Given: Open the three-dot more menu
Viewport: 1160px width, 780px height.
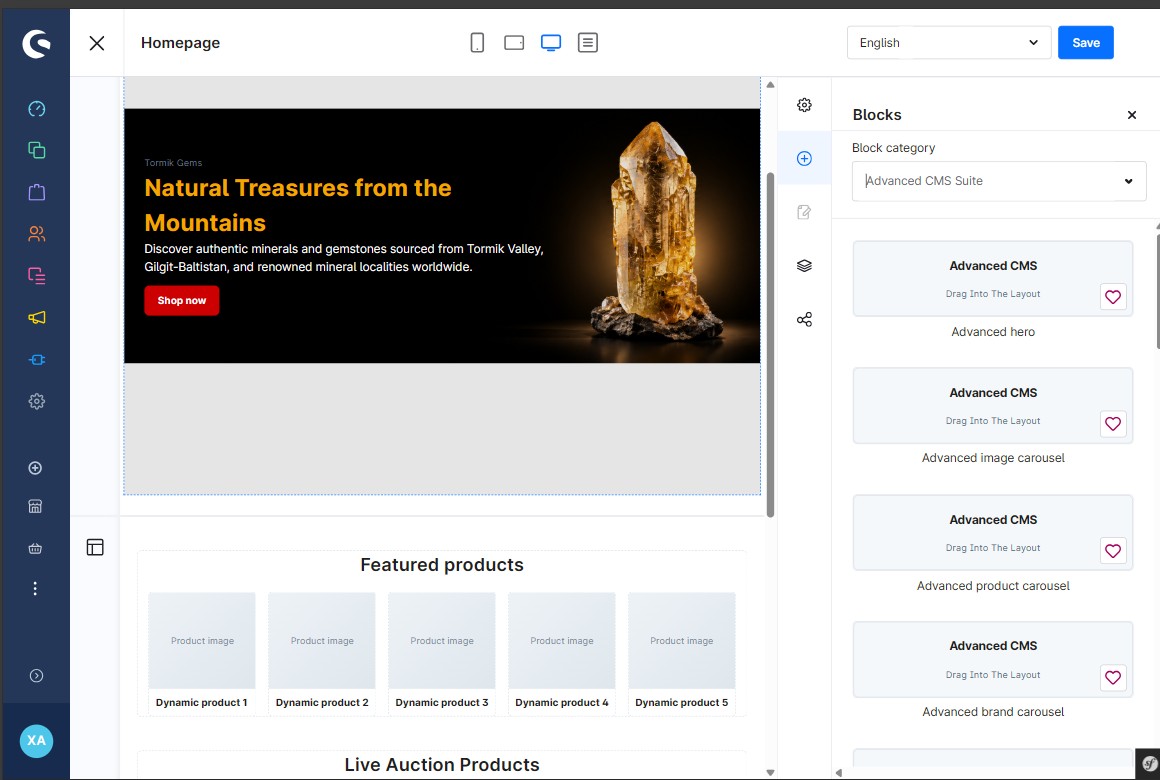Looking at the screenshot, I should point(35,588).
